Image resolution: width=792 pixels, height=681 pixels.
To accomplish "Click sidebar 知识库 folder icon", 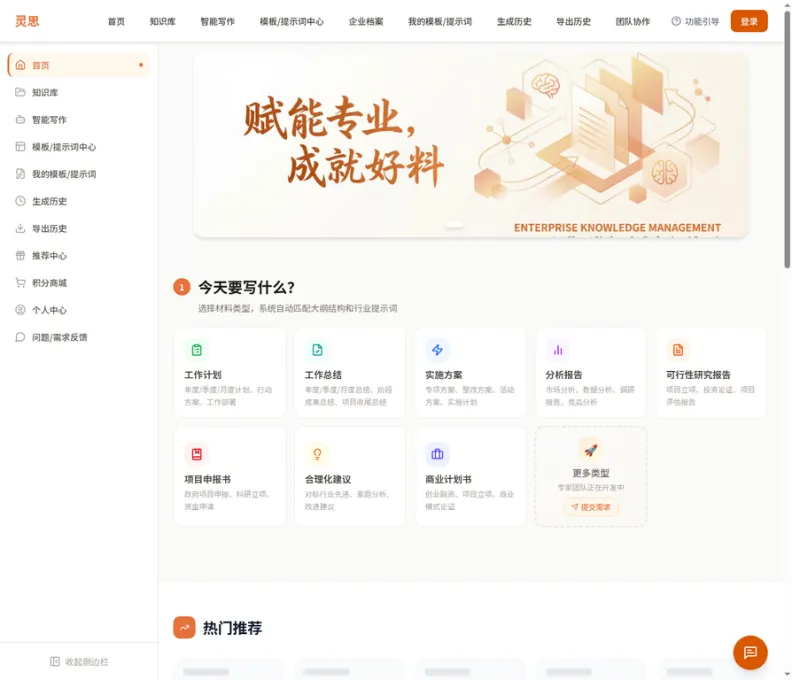I will tap(20, 92).
